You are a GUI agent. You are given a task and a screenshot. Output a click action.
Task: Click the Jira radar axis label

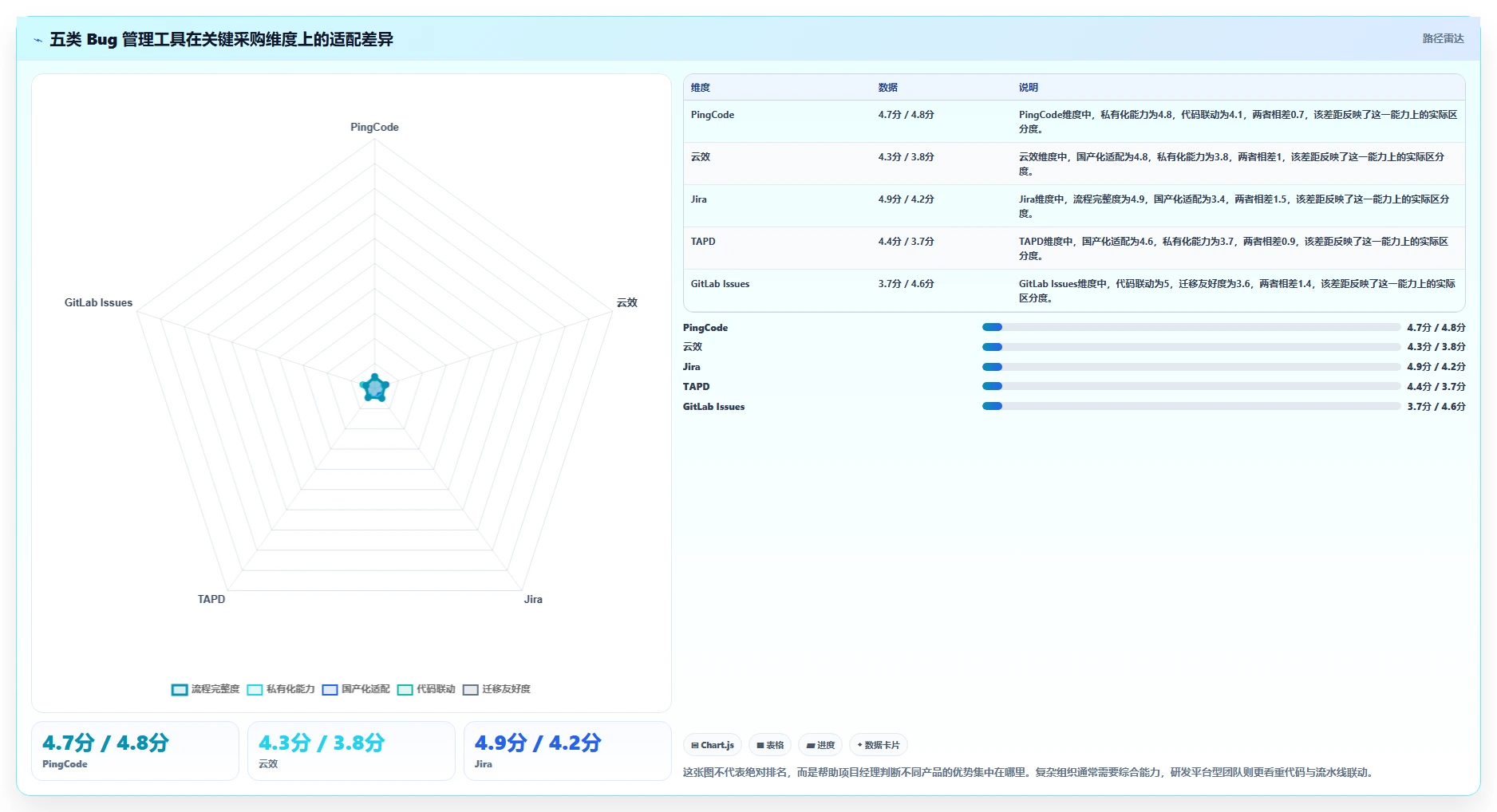tap(533, 599)
